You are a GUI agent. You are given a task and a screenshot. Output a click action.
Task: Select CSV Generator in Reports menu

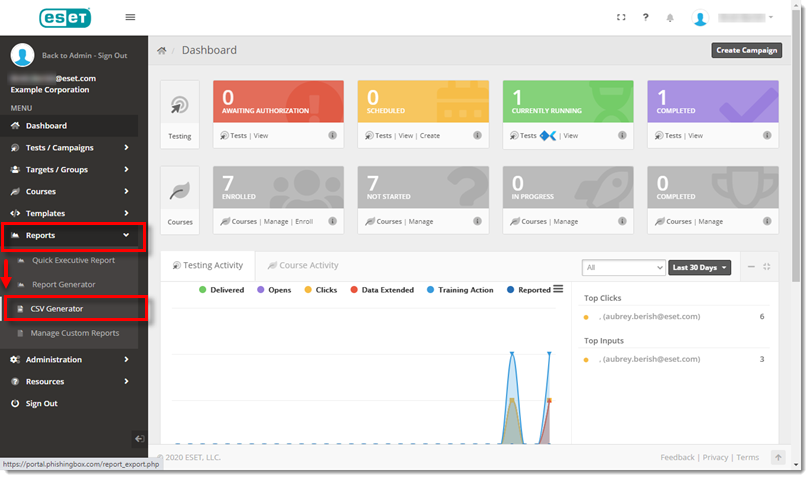[x=57, y=309]
